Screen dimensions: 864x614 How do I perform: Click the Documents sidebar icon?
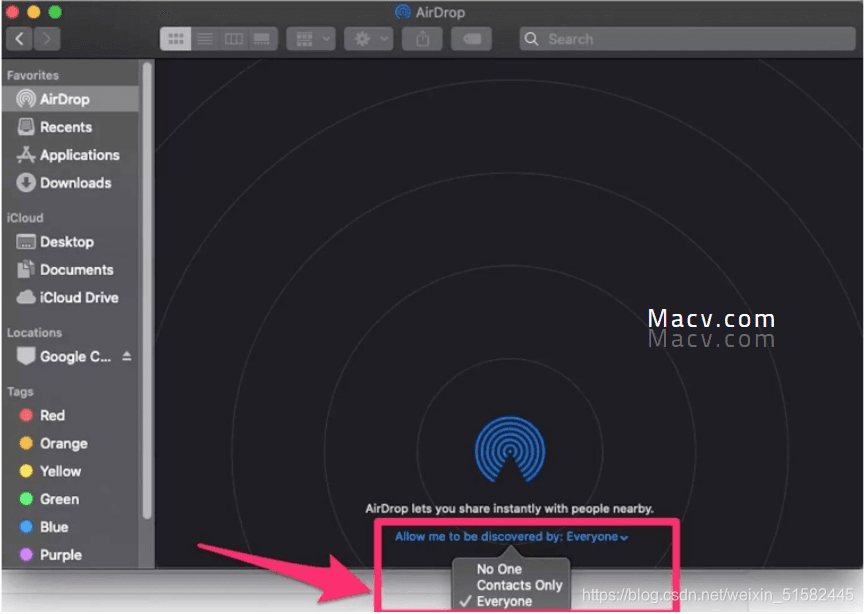26,270
